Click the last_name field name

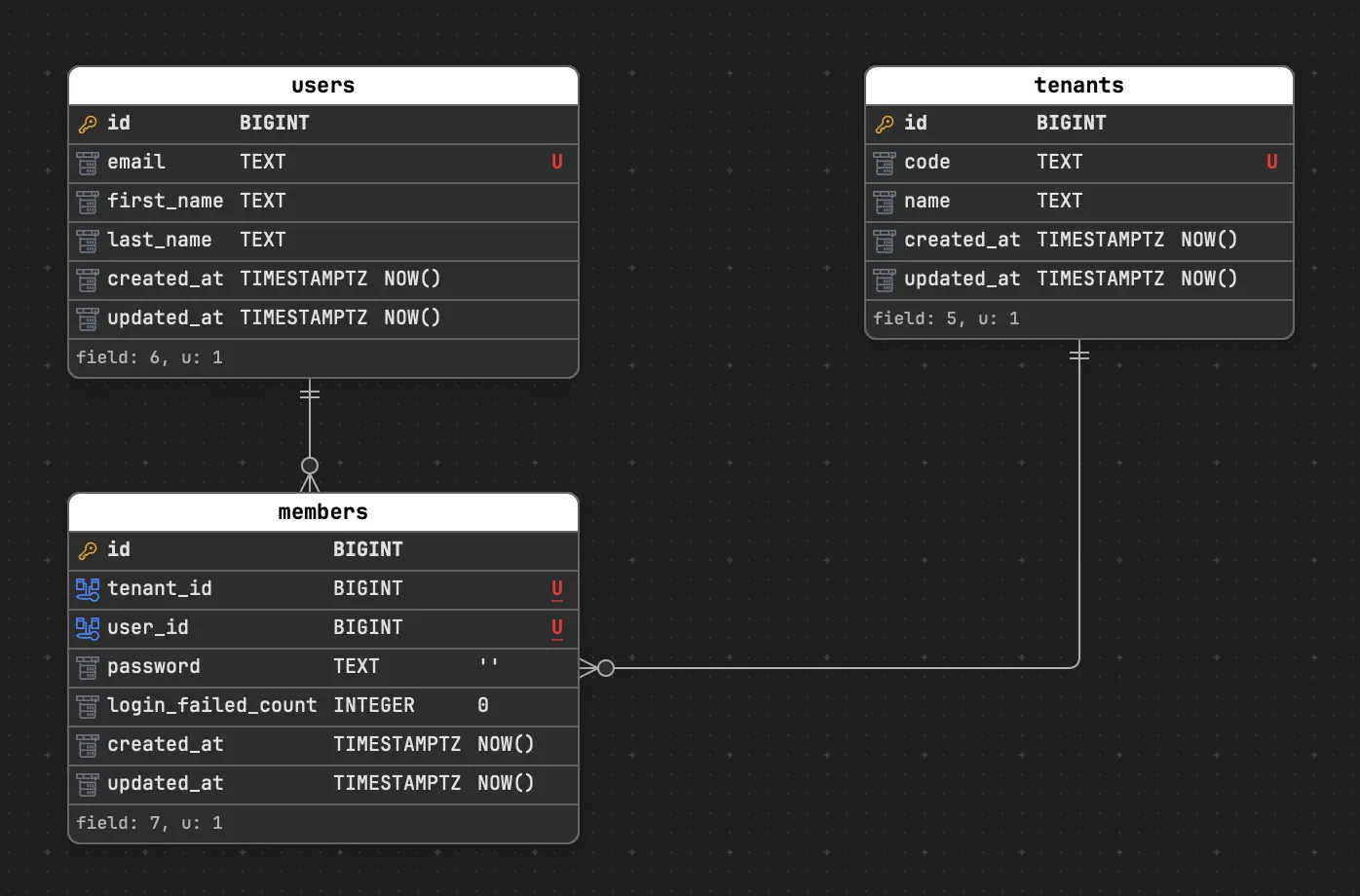pyautogui.click(x=160, y=240)
